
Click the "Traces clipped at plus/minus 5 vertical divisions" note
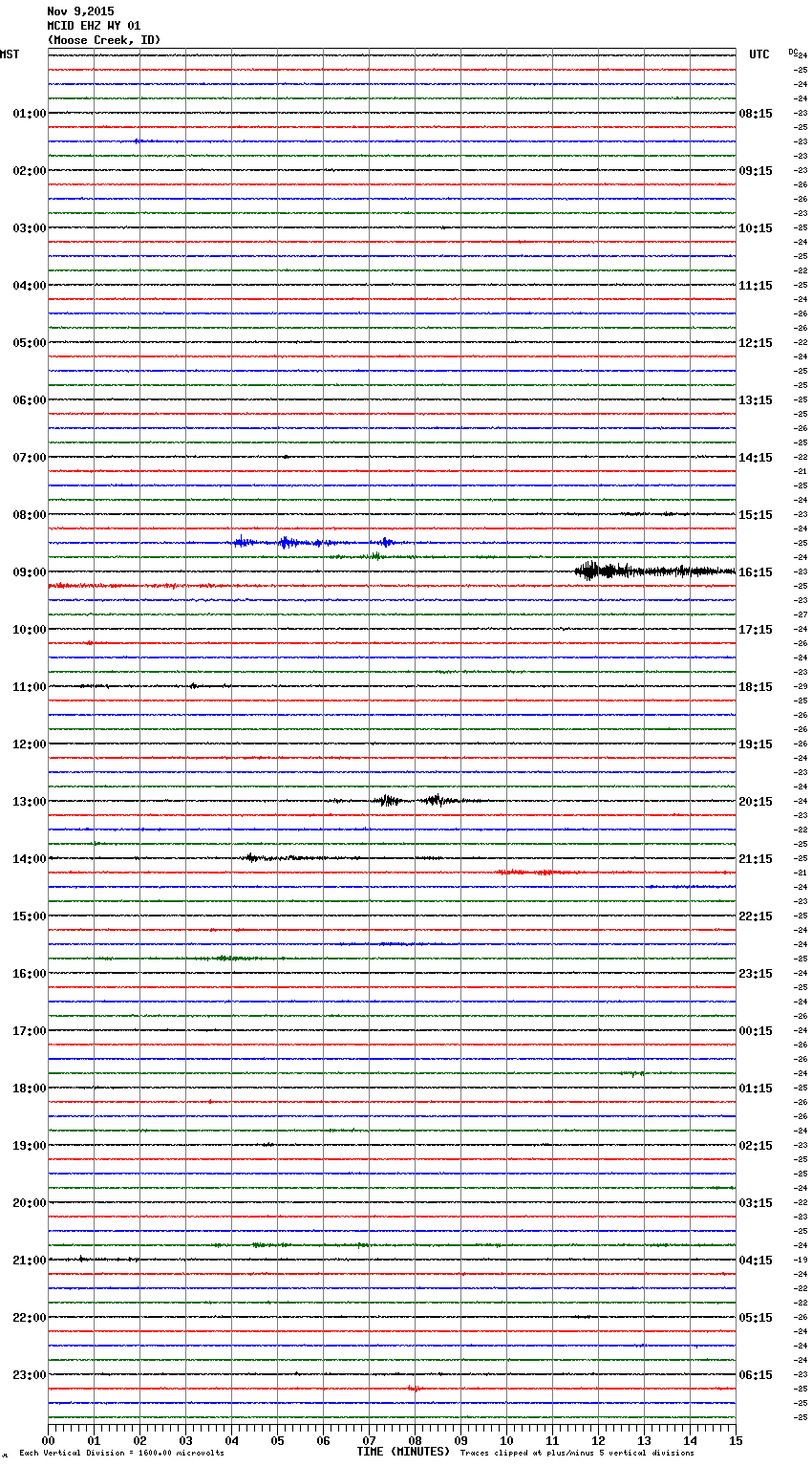[x=577, y=1453]
